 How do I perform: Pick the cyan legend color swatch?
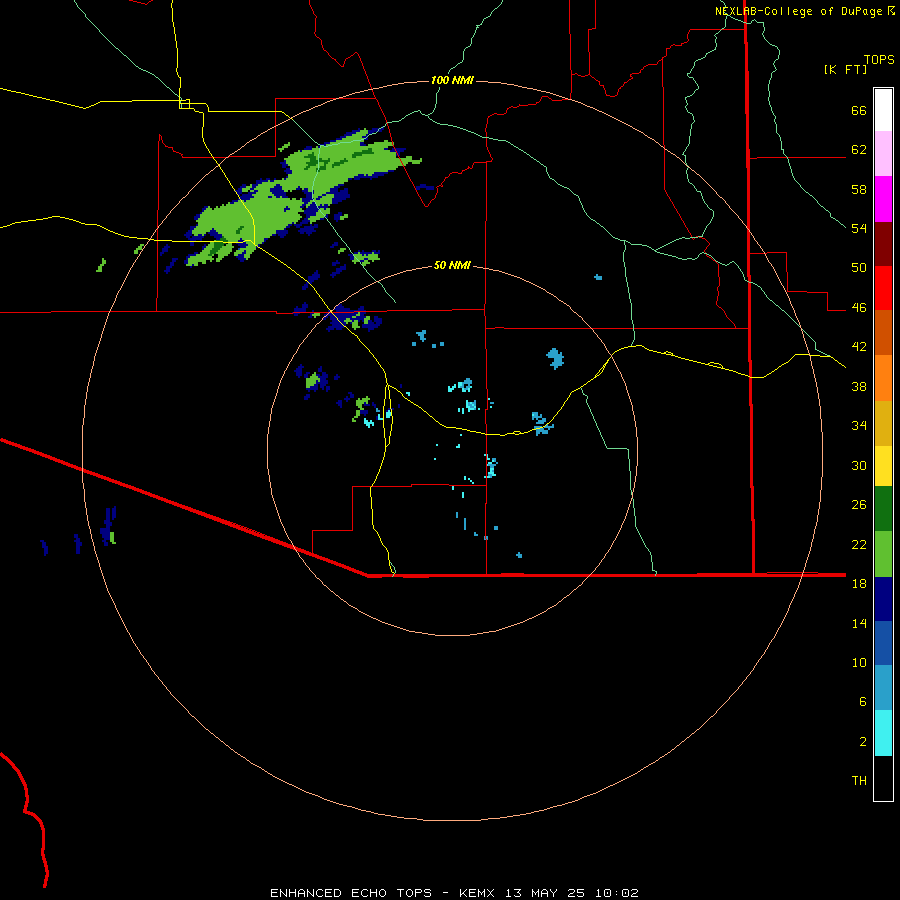pos(883,733)
